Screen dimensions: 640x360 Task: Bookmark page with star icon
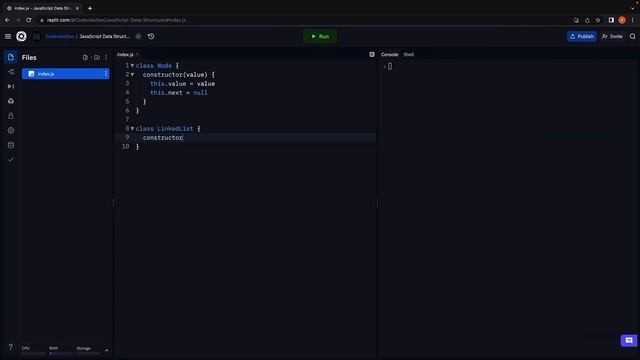[598, 20]
